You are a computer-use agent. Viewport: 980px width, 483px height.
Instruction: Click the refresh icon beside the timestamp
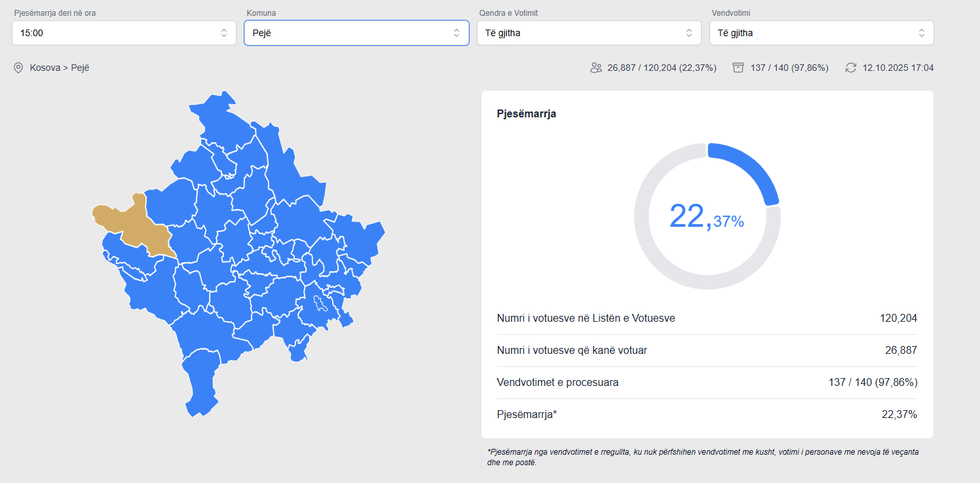(851, 68)
